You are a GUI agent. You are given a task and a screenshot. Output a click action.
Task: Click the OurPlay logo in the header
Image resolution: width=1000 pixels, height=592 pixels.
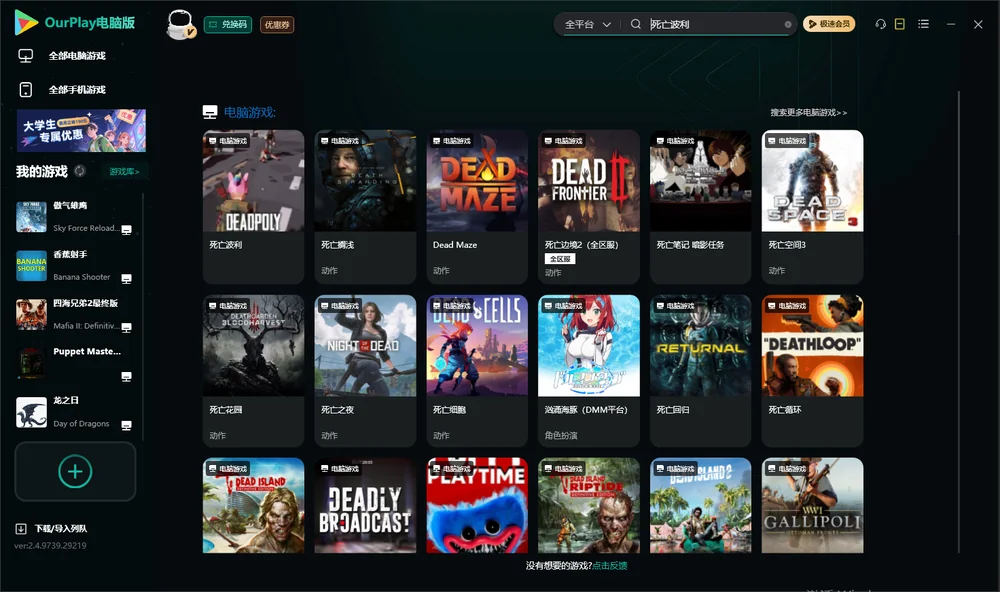pos(75,23)
